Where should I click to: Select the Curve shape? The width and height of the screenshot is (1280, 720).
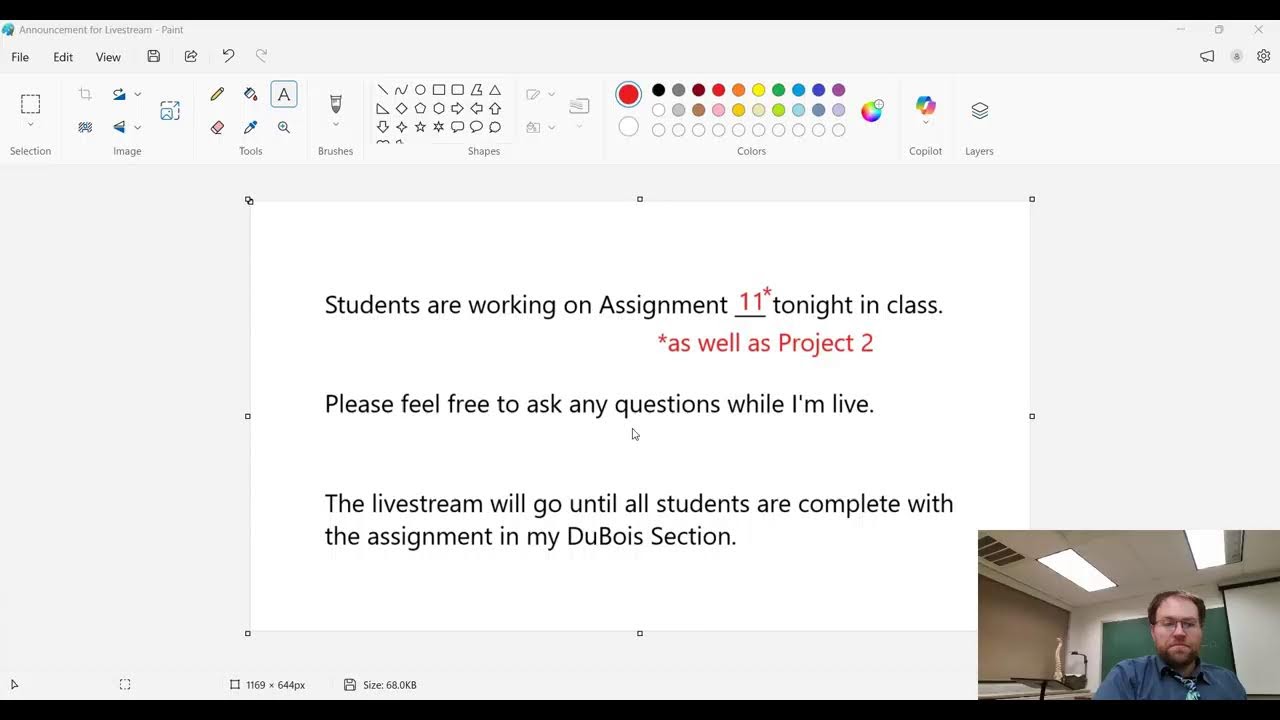click(401, 90)
